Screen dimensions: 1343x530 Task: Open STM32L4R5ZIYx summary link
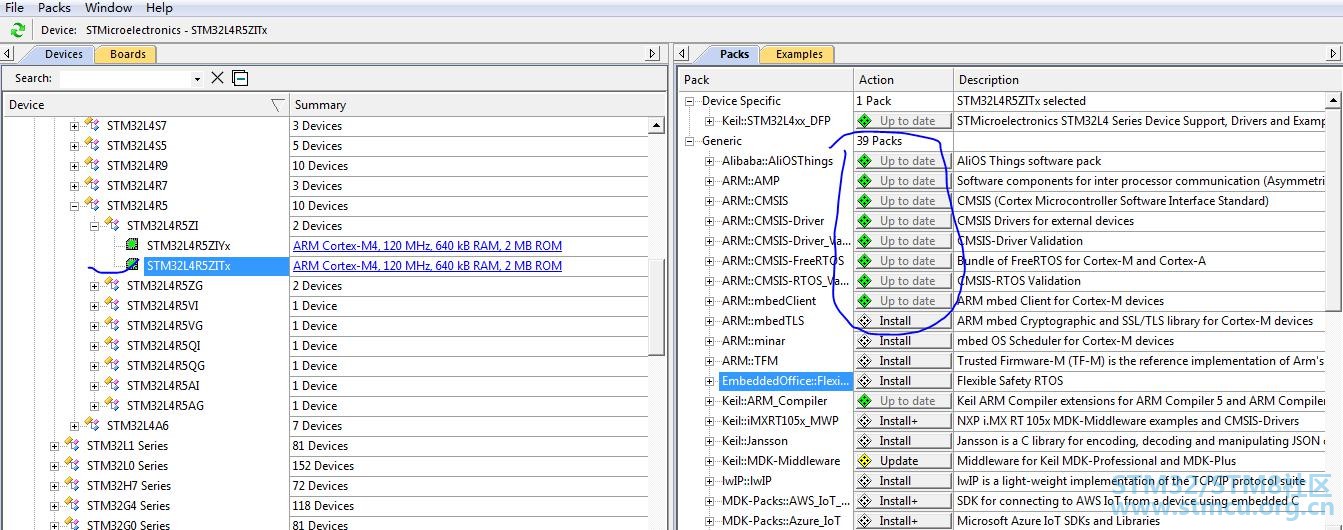click(x=427, y=246)
